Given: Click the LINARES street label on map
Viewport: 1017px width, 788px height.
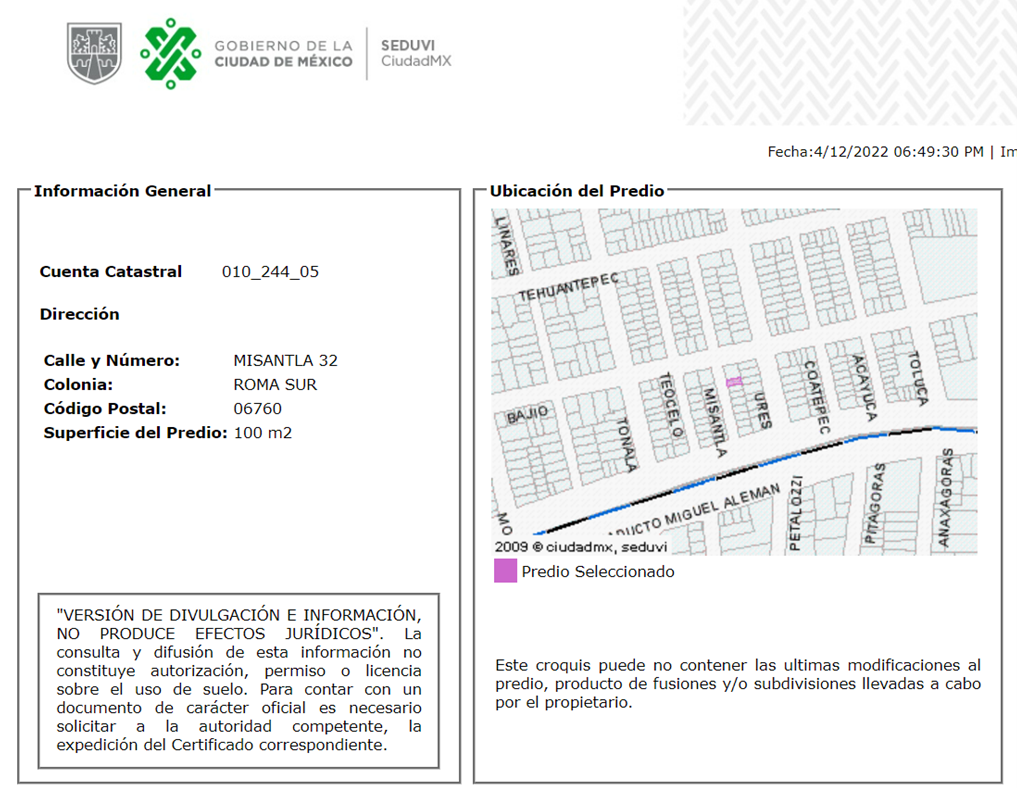Looking at the screenshot, I should pyautogui.click(x=507, y=245).
